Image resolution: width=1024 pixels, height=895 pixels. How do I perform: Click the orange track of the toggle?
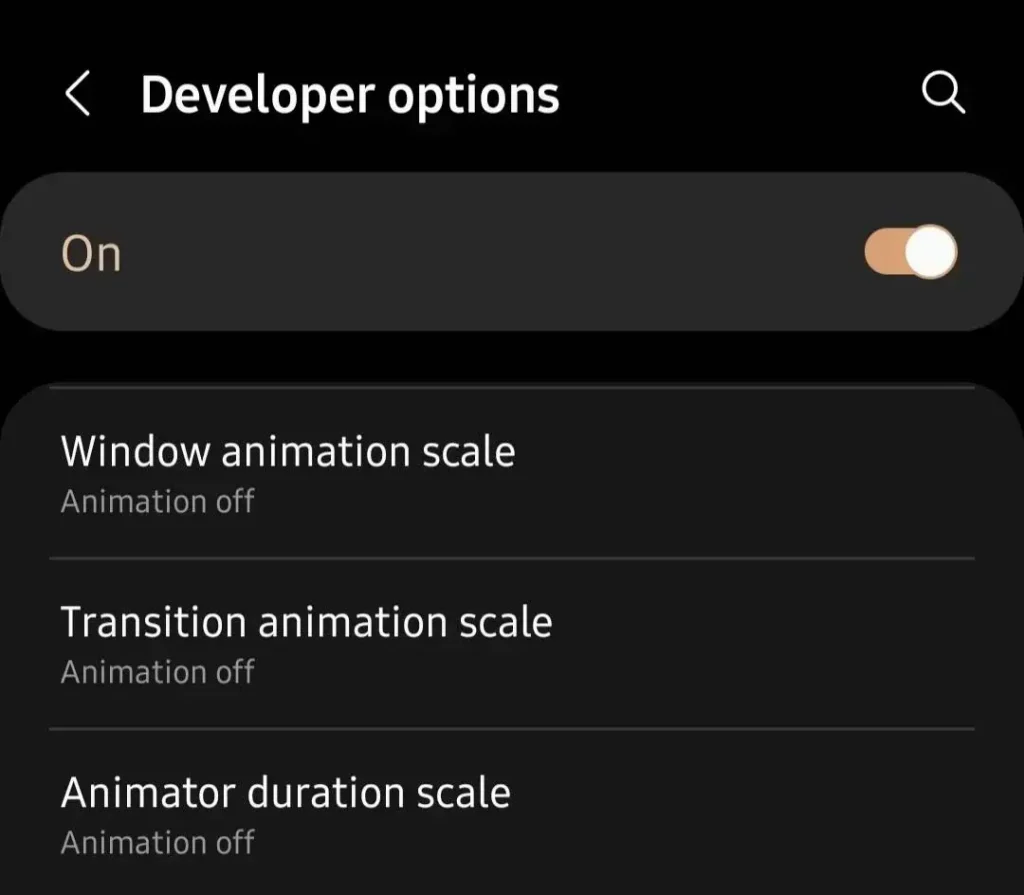883,252
